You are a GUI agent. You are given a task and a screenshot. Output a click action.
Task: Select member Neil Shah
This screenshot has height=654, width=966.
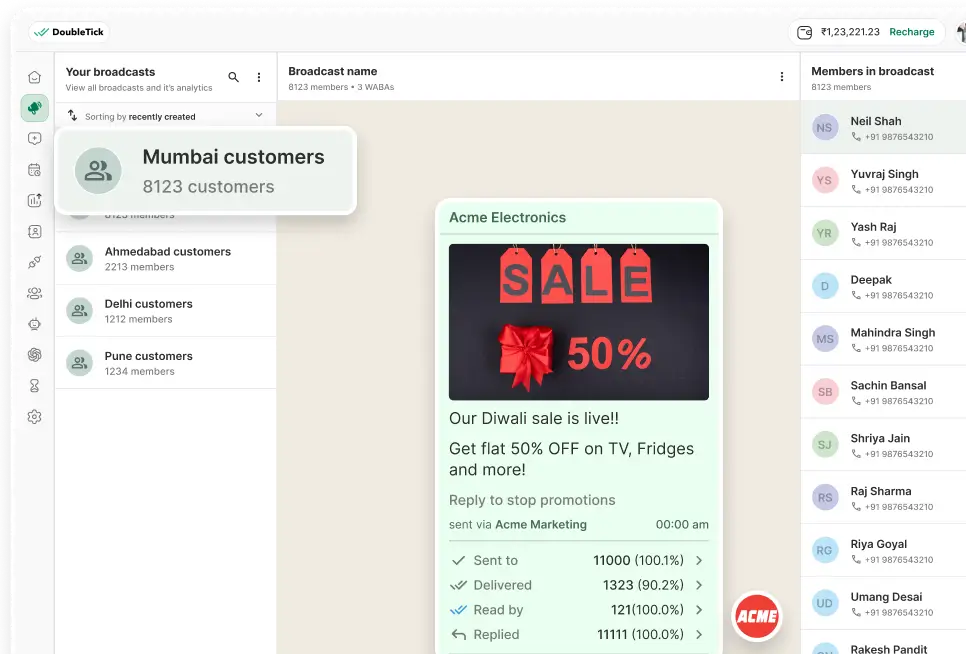[x=883, y=128]
